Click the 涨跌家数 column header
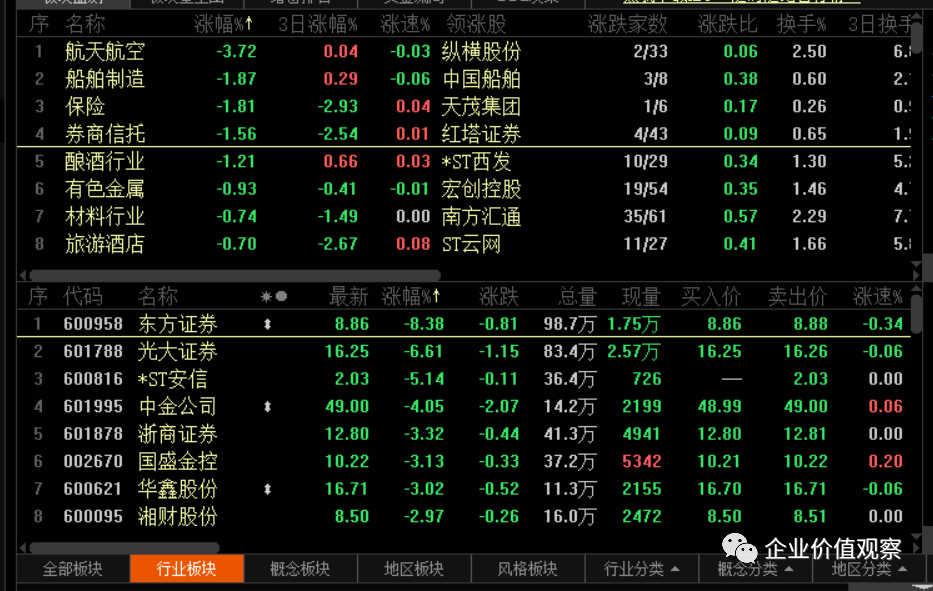This screenshot has height=591, width=933. click(x=627, y=24)
